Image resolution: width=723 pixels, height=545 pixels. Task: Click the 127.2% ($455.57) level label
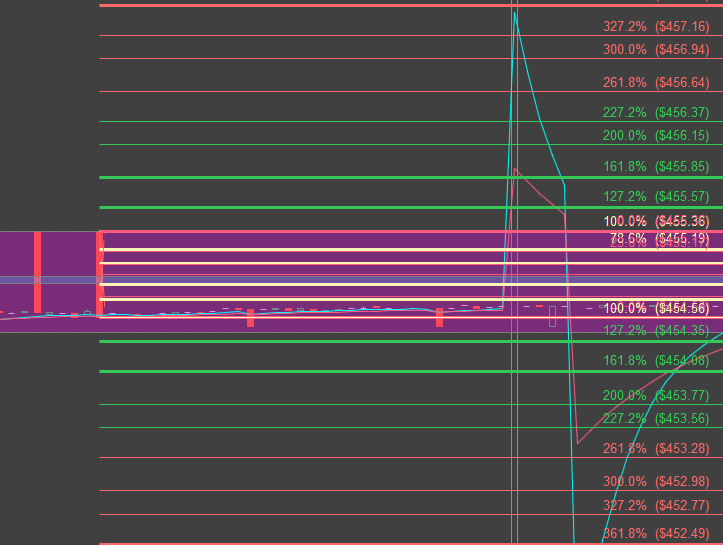coord(653,197)
